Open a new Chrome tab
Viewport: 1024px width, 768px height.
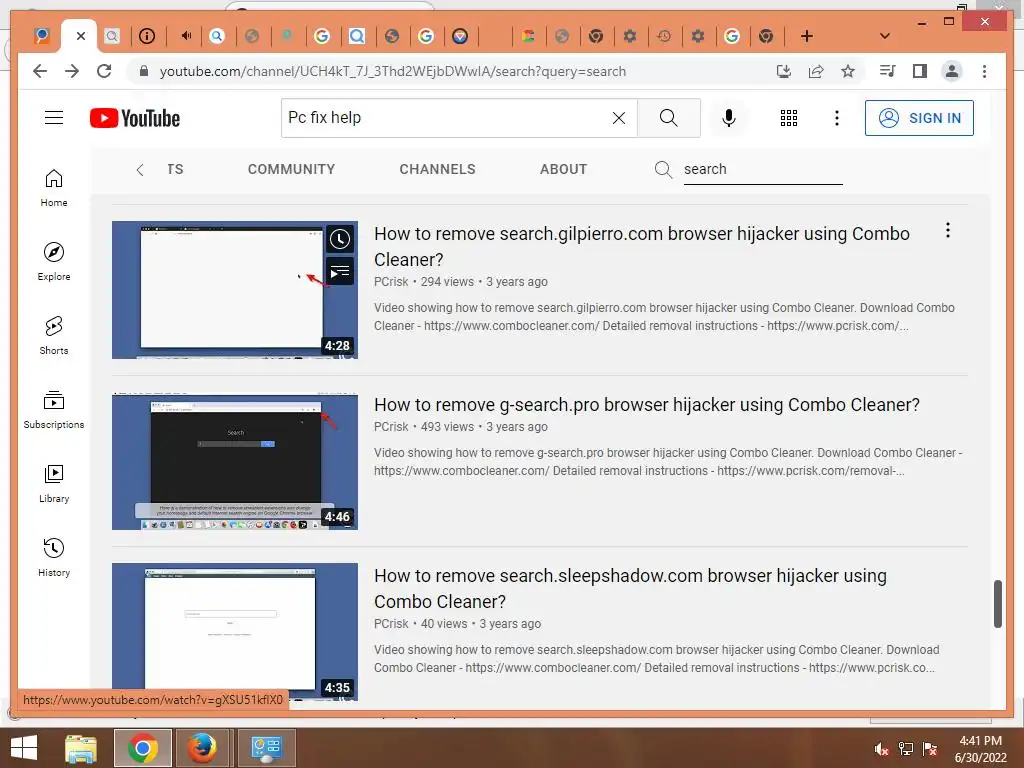click(x=807, y=36)
